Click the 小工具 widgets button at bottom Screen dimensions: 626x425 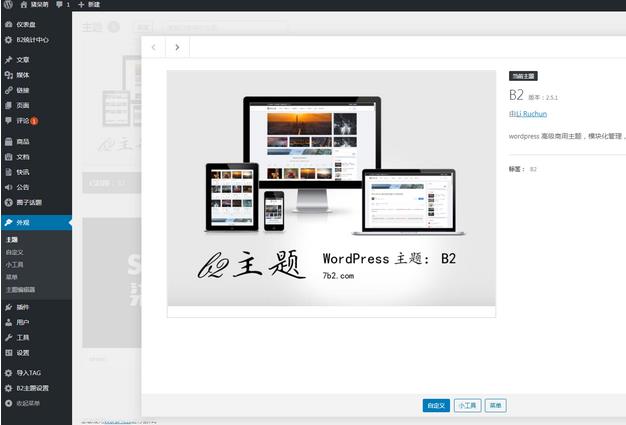[467, 405]
